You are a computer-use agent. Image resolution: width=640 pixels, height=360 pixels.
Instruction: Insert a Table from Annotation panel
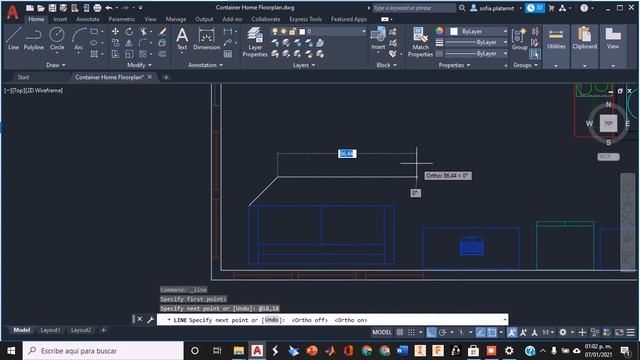pyautogui.click(x=228, y=54)
